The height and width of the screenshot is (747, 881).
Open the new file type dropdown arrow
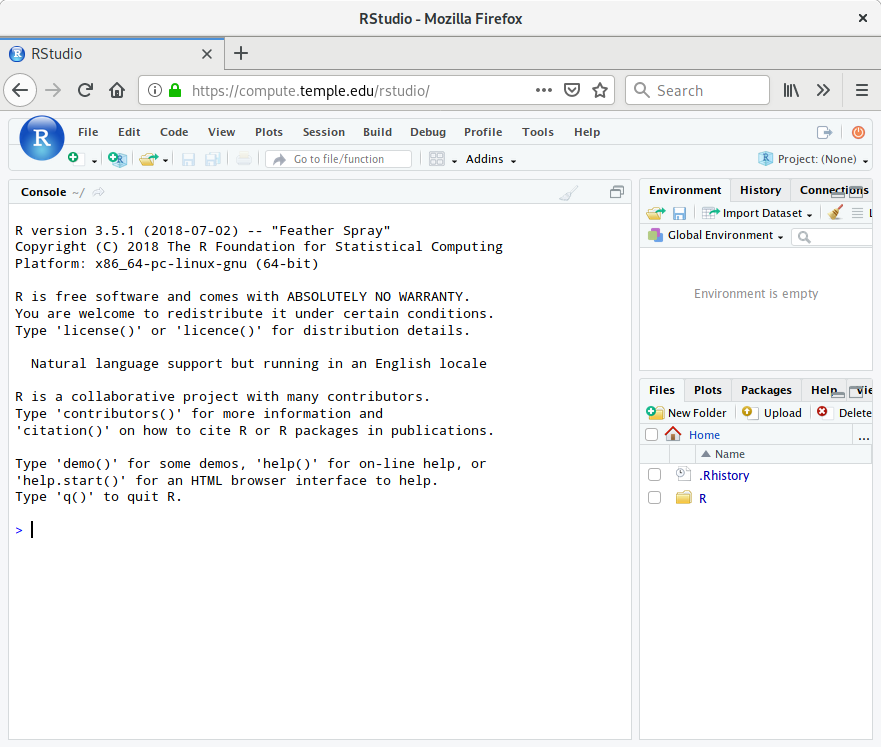pos(94,161)
